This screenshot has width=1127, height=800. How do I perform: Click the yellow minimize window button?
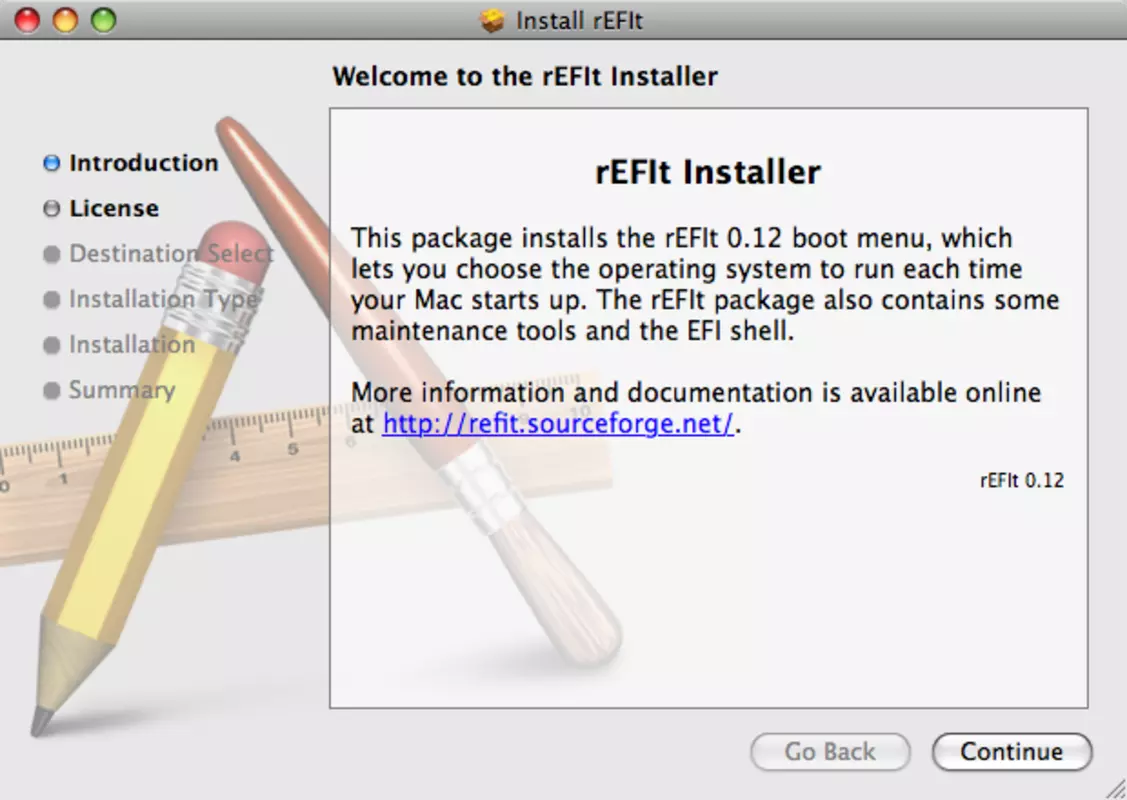(x=65, y=20)
